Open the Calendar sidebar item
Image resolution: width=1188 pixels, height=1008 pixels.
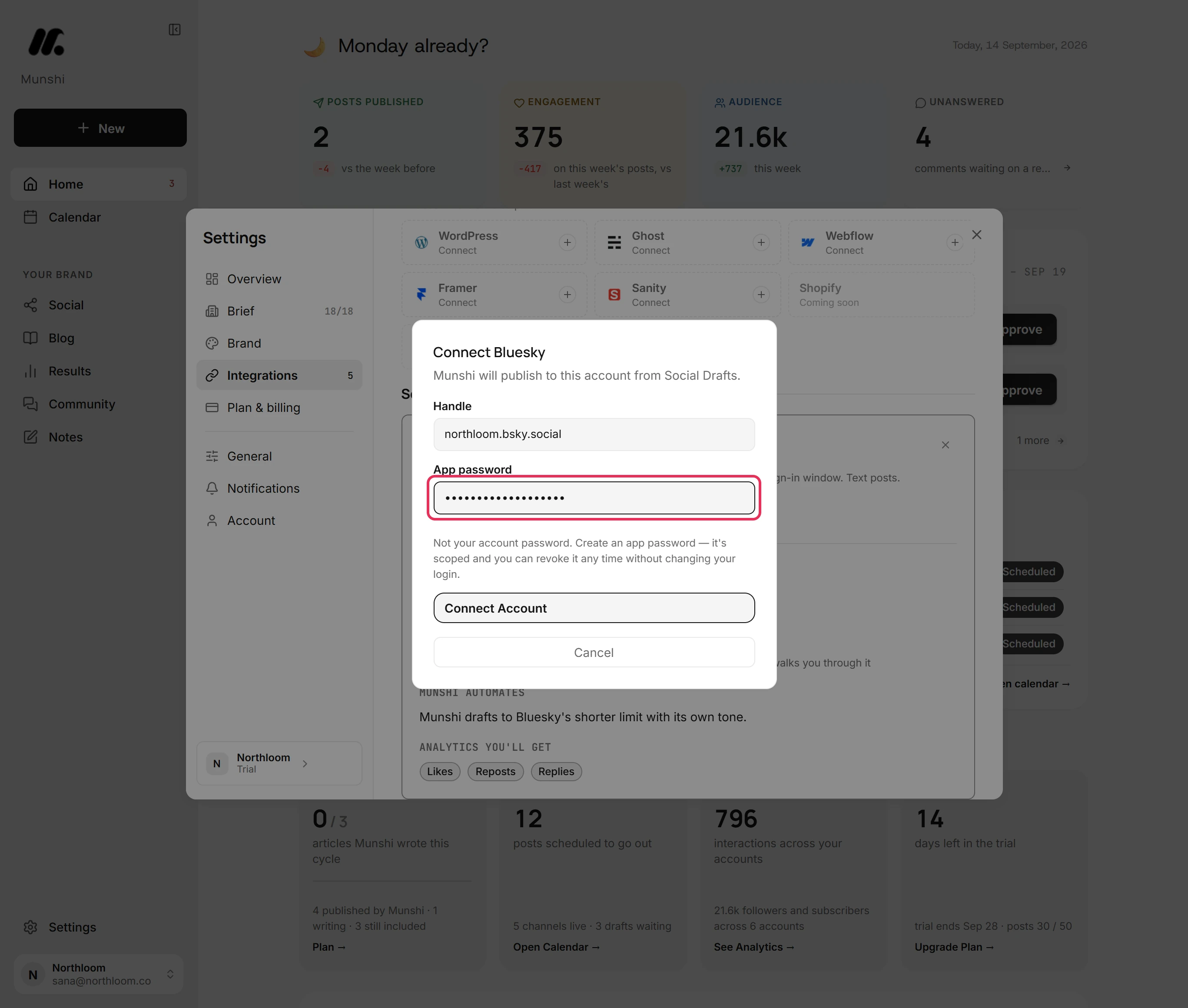click(x=98, y=217)
